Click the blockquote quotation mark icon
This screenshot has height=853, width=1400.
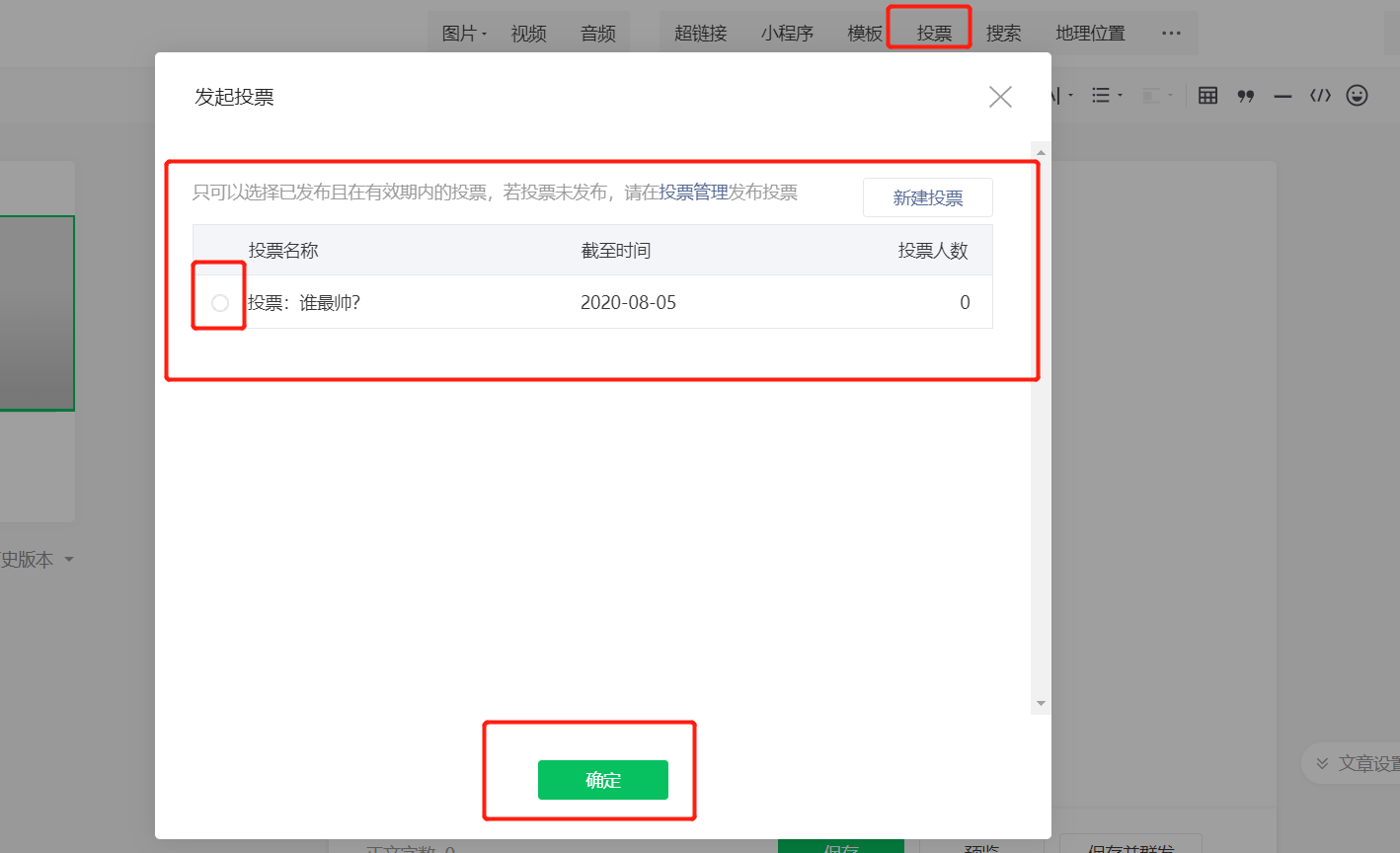1246,96
